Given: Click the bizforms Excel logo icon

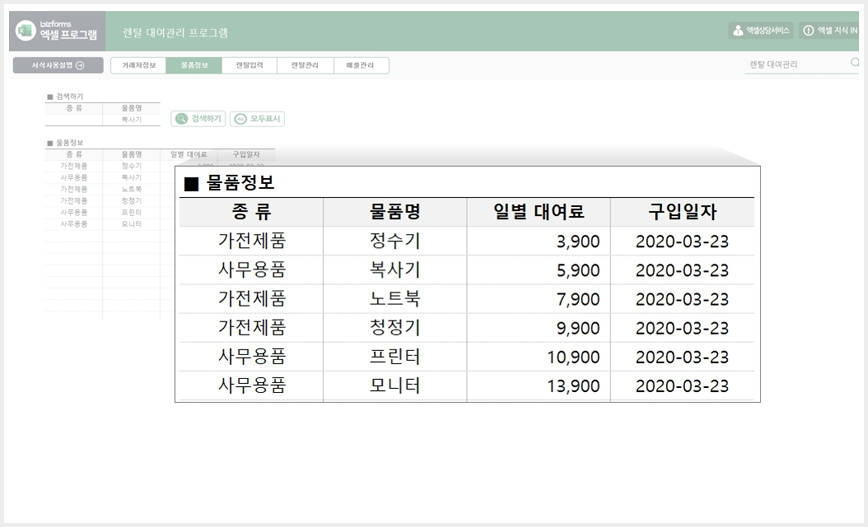Looking at the screenshot, I should click(x=25, y=31).
